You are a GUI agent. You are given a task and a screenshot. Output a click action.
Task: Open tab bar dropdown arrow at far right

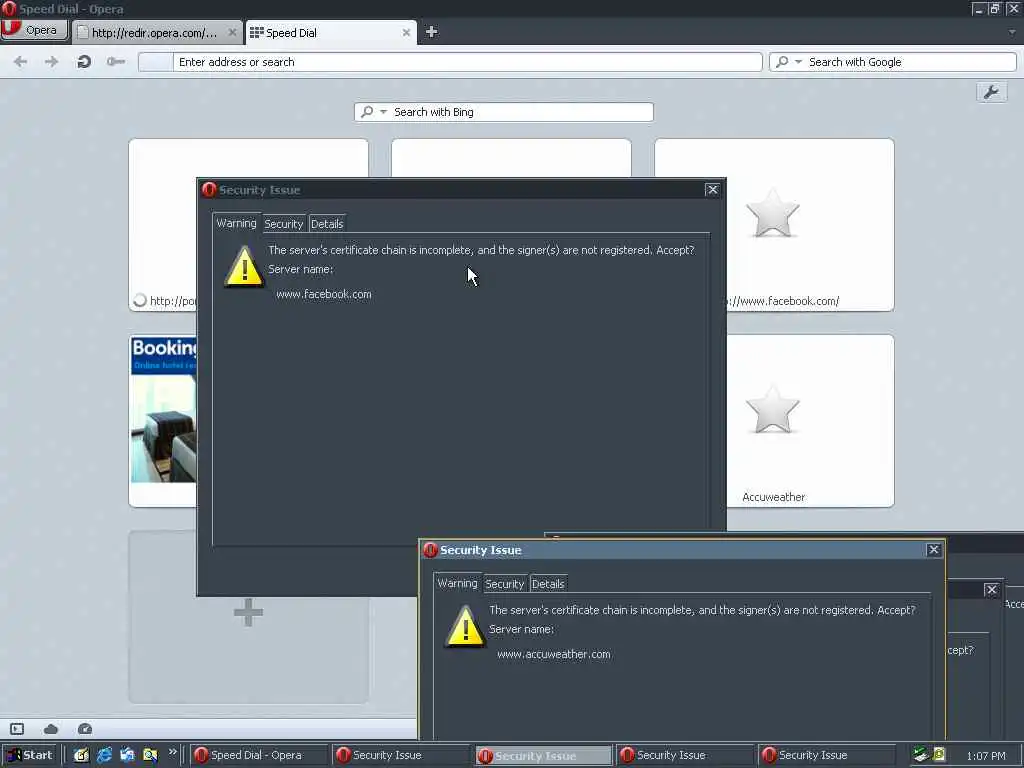[x=1012, y=32]
